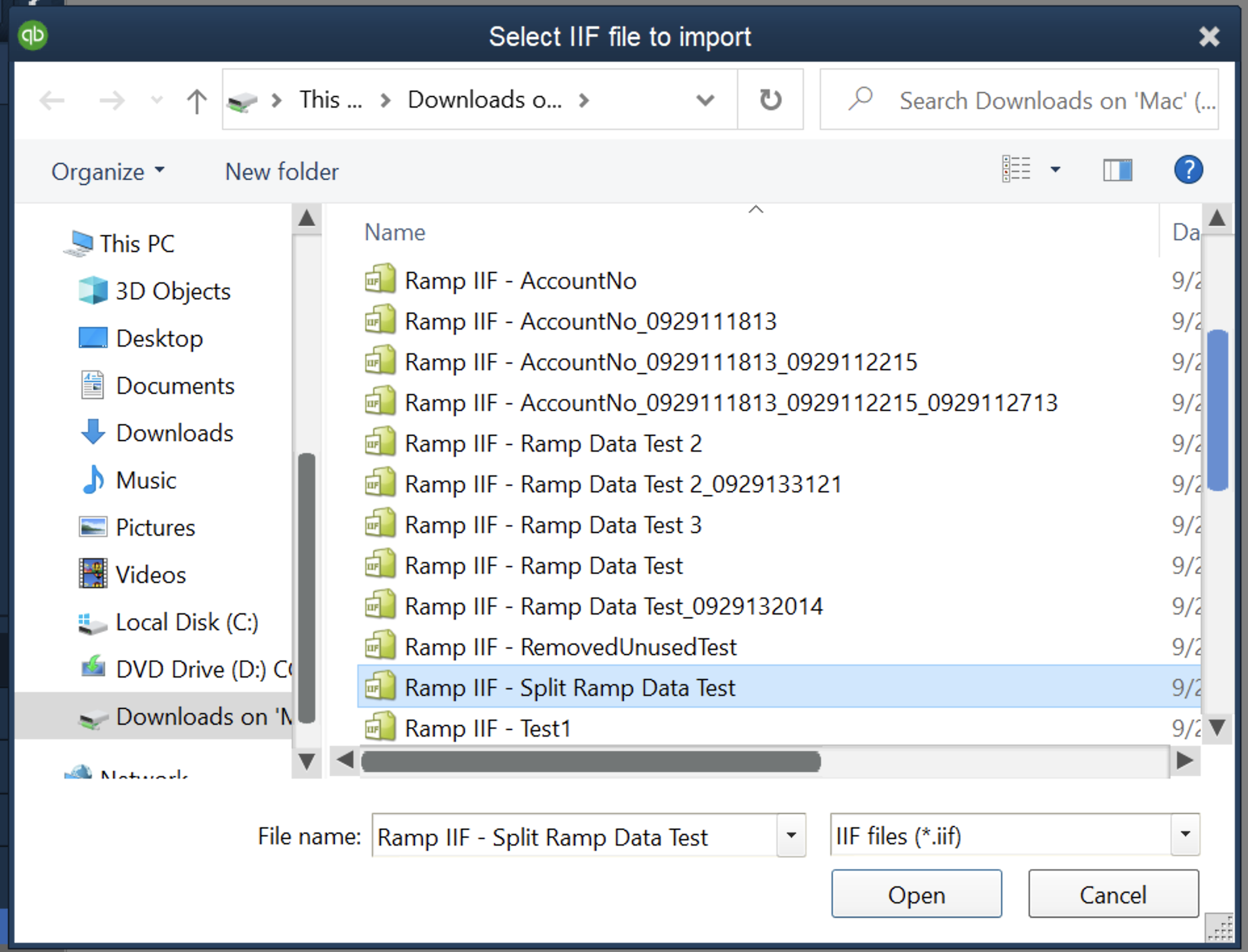Click New folder
Image resolution: width=1248 pixels, height=952 pixels.
click(x=282, y=171)
